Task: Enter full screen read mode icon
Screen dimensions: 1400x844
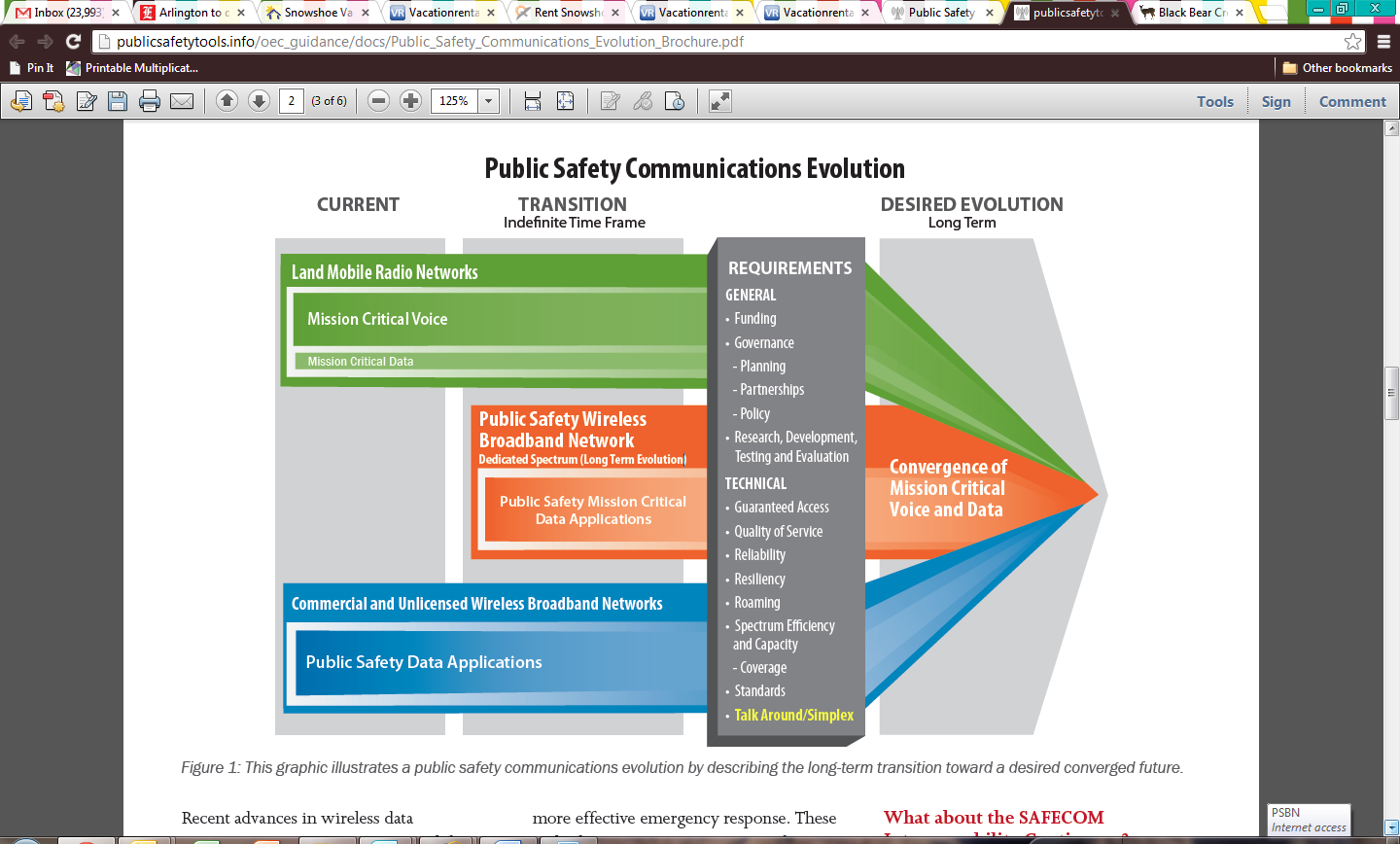Action: pos(719,101)
